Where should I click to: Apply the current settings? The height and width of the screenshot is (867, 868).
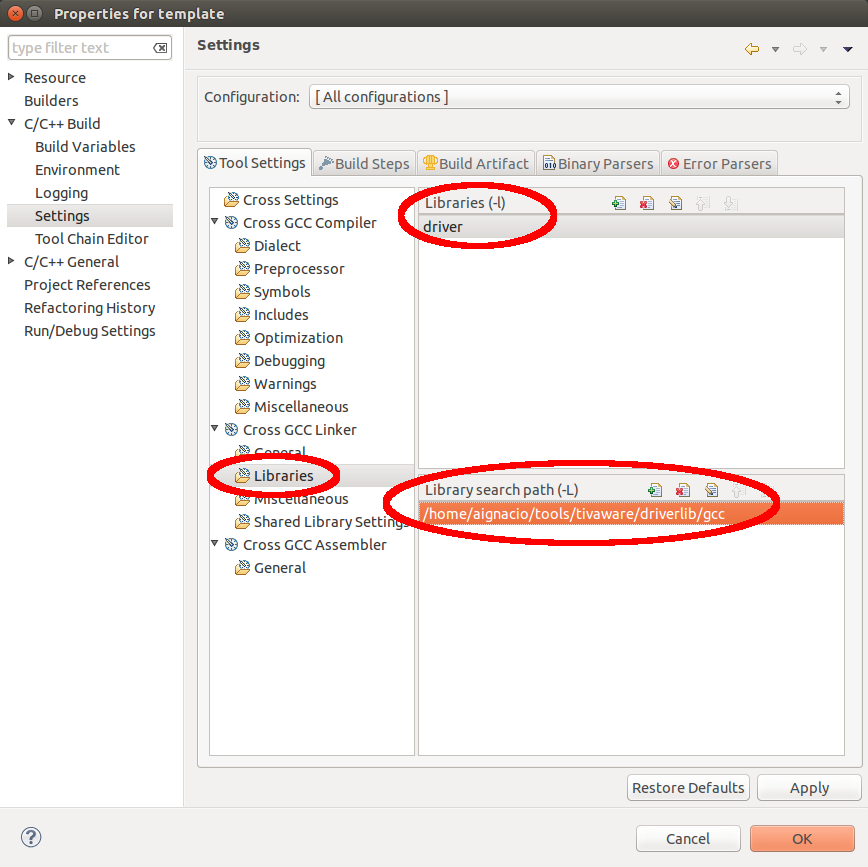coord(808,787)
